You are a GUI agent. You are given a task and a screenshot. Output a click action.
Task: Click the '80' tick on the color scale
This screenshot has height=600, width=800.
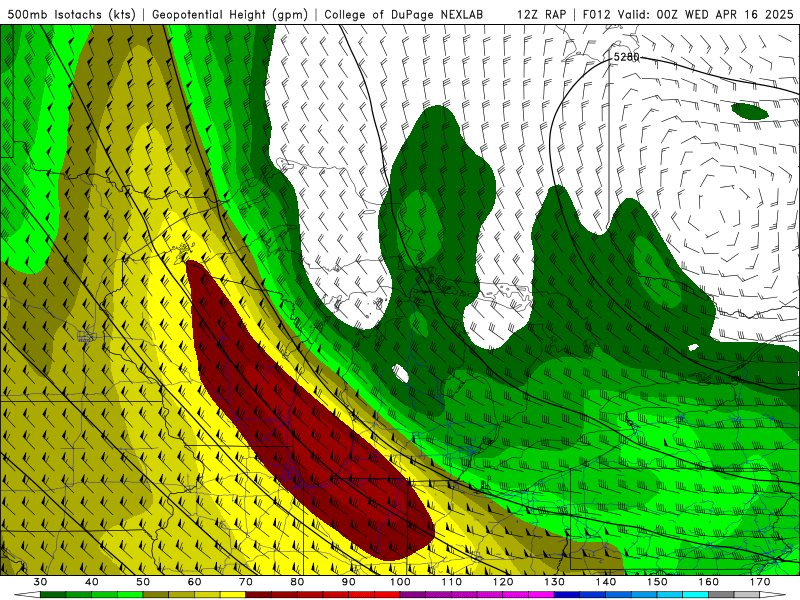coord(297,582)
